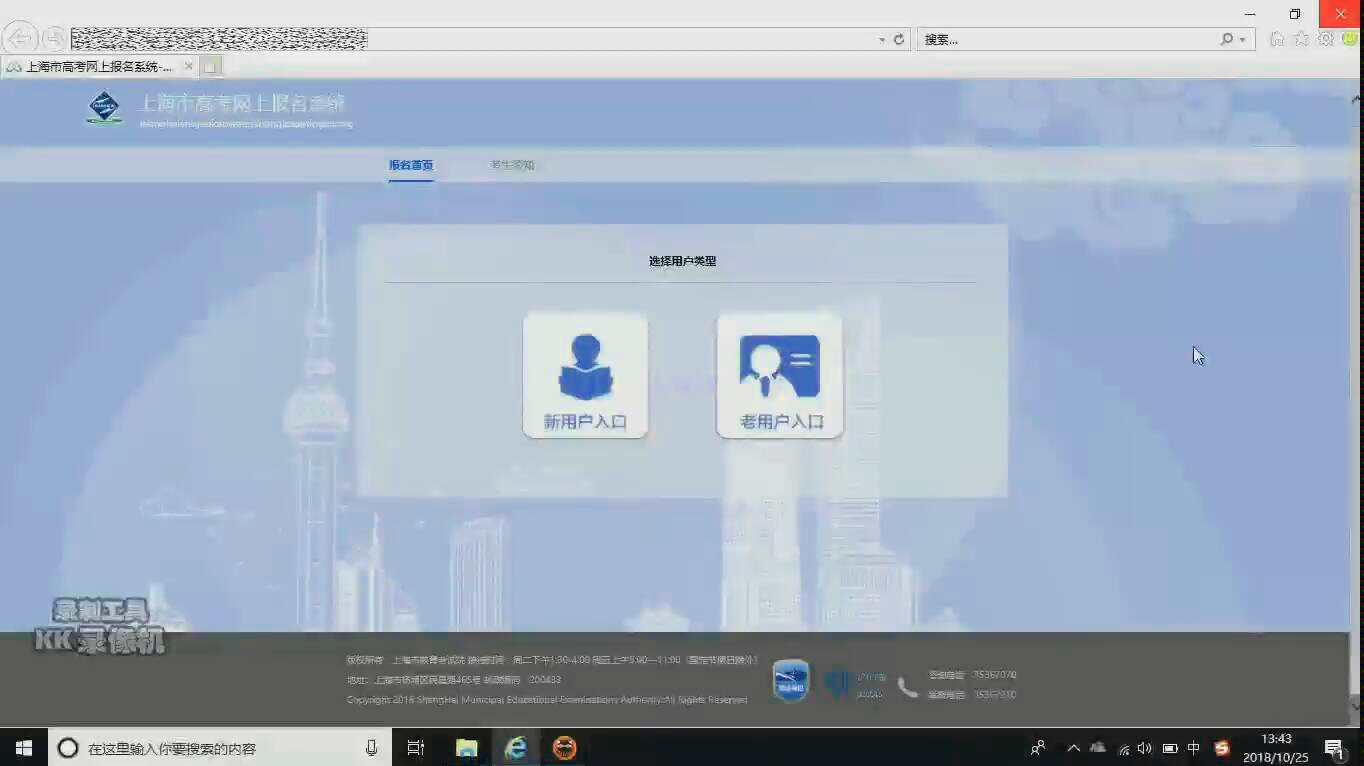This screenshot has height=766, width=1364.
Task: Click the Copyright ShangHai Municipal text
Action: click(547, 700)
